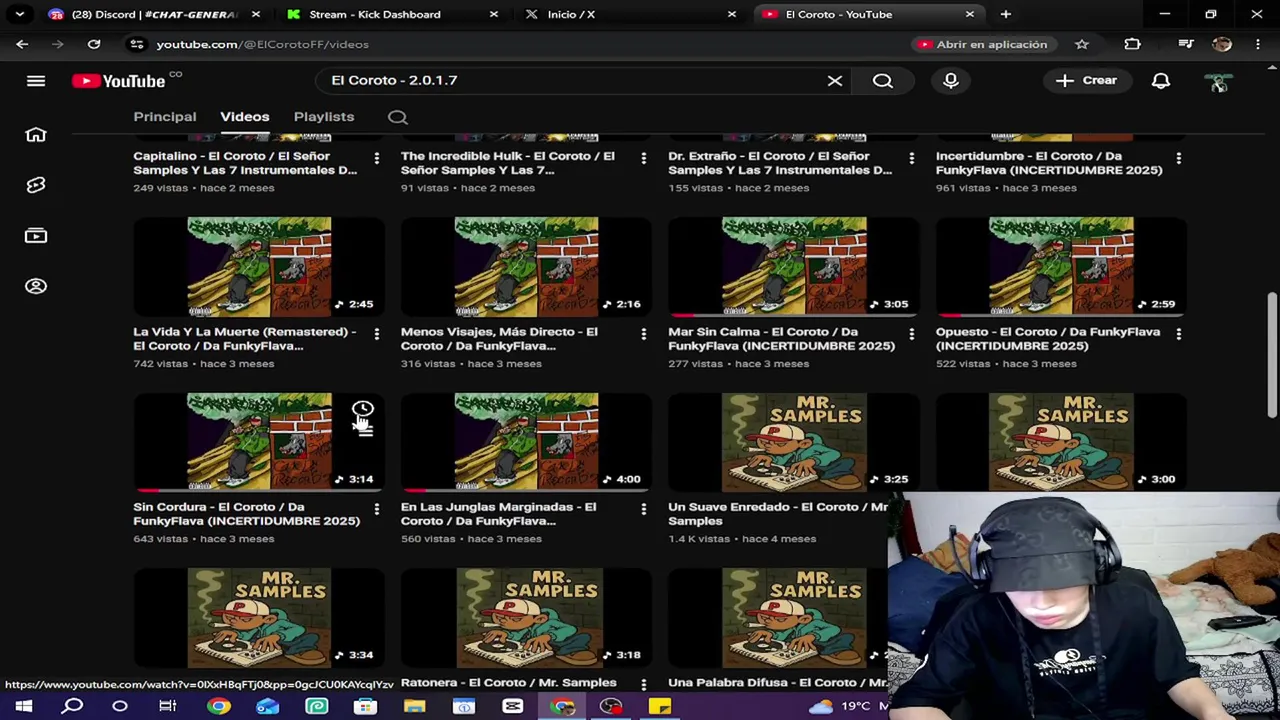
Task: Add Sin Cordura video to queue
Action: (x=363, y=432)
